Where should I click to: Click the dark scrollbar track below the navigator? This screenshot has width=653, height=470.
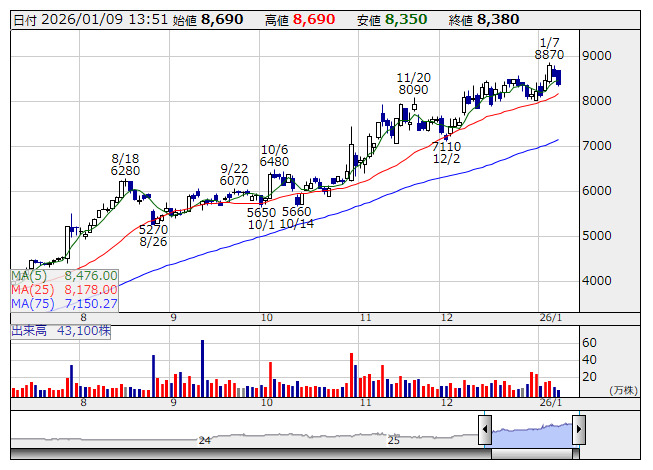tap(251, 454)
